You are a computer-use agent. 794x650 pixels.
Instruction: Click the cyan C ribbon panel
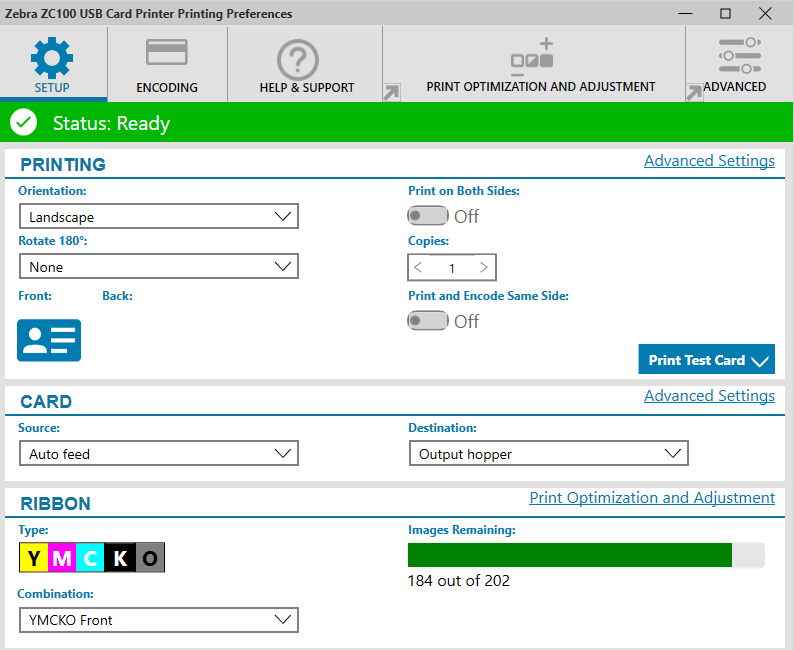point(90,558)
